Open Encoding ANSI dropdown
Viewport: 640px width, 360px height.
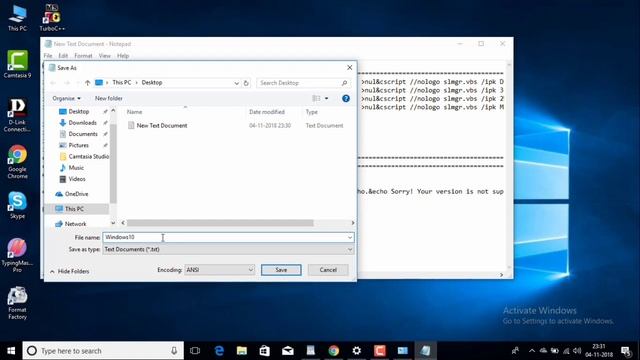(x=220, y=270)
